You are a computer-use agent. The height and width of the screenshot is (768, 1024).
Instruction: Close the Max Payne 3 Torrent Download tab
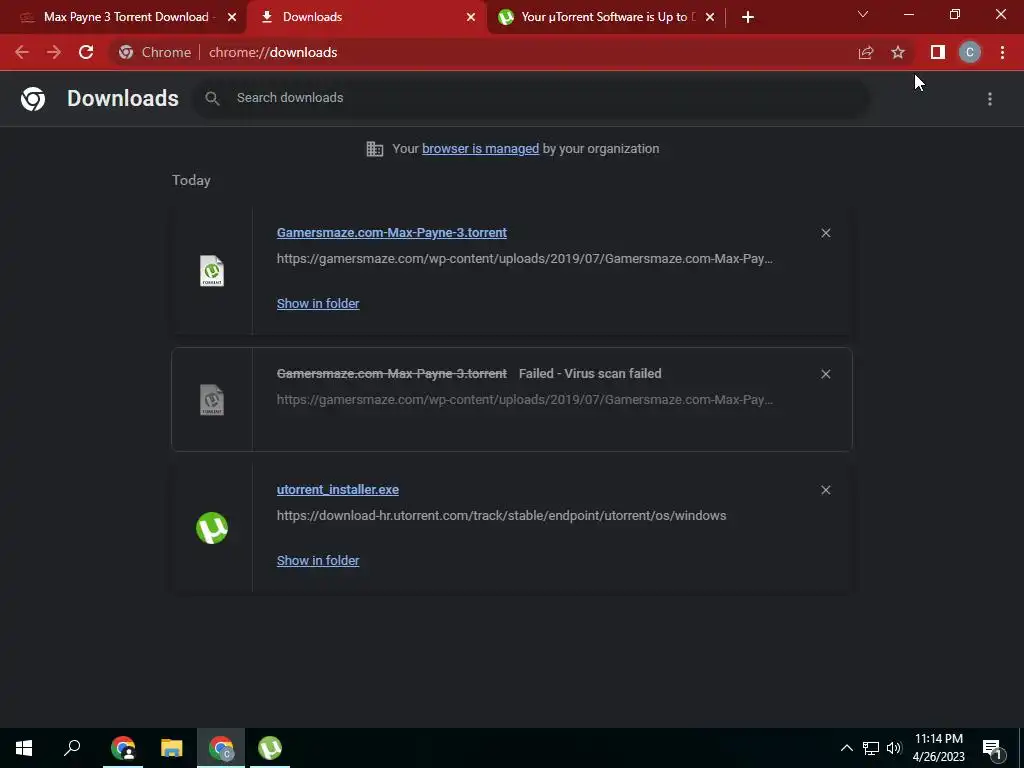[x=232, y=17]
